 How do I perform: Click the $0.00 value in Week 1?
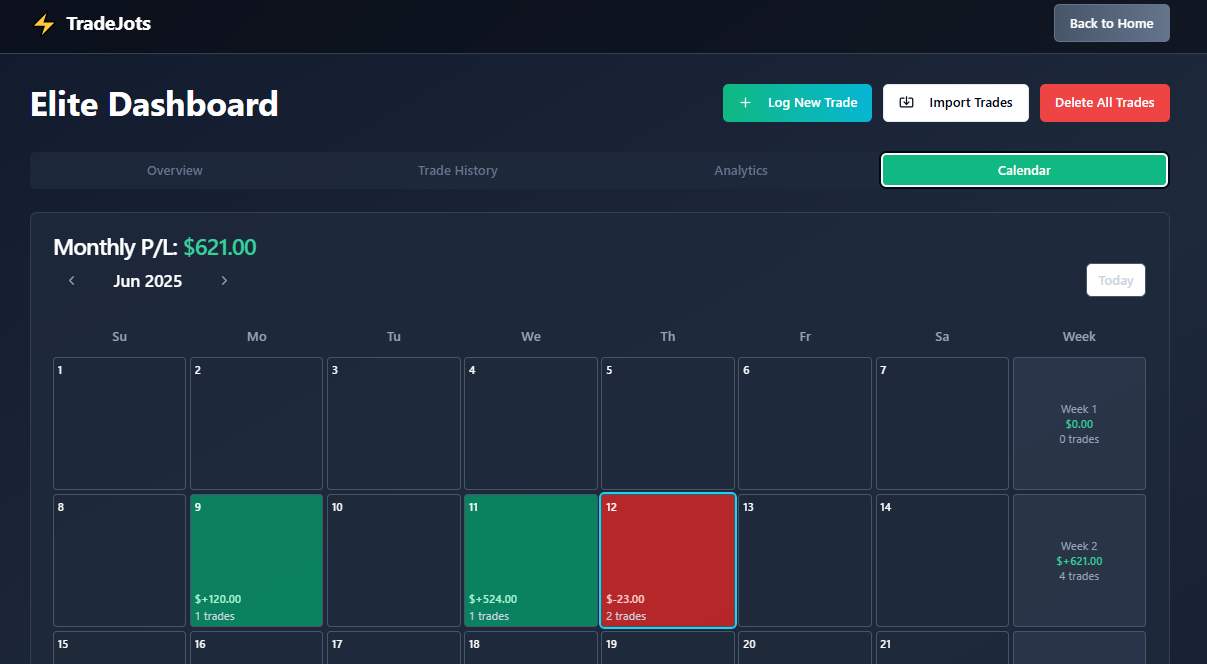tap(1079, 424)
